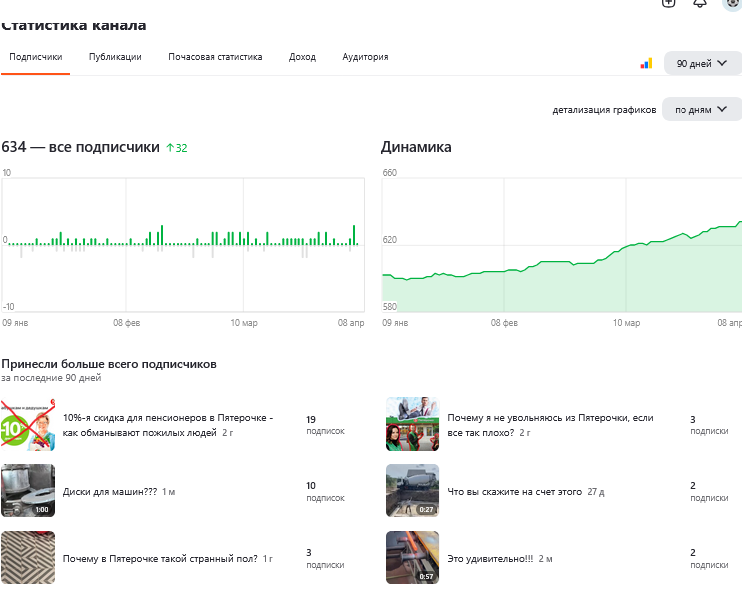Switch to the Доход tab
Image resolution: width=742 pixels, height=600 pixels.
302,57
